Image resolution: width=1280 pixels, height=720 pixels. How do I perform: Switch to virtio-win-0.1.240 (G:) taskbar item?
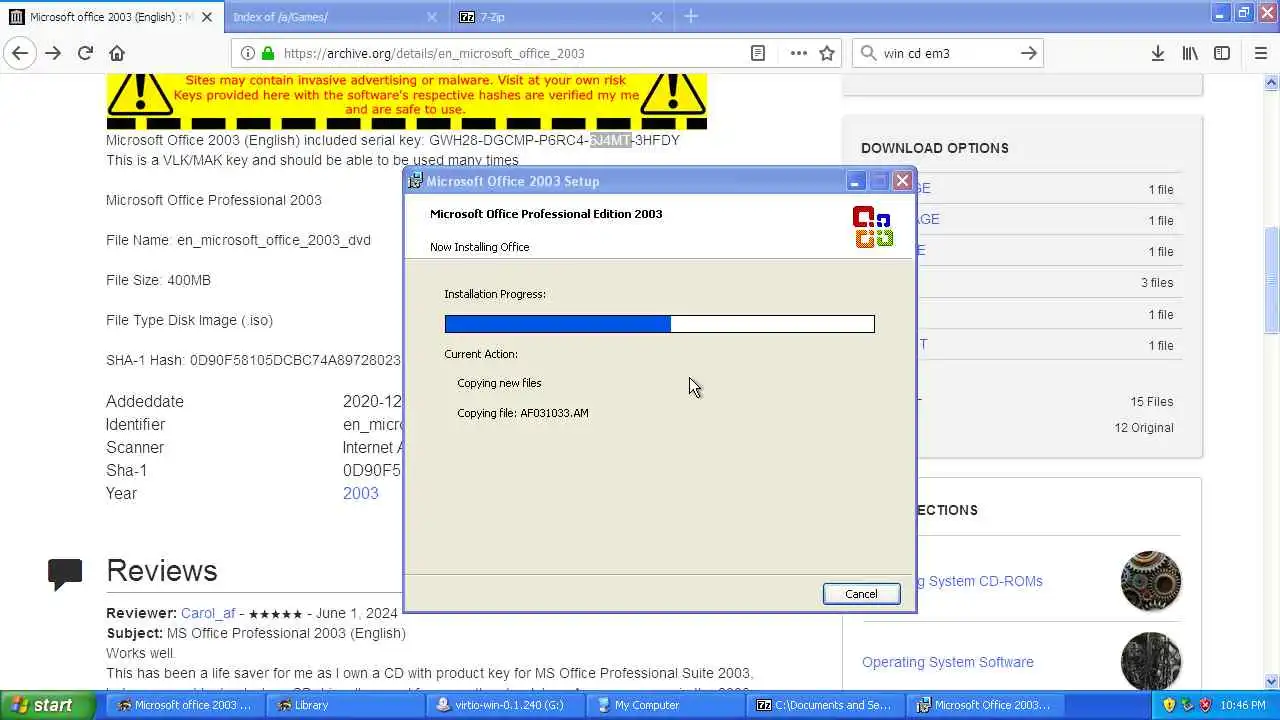click(x=507, y=705)
